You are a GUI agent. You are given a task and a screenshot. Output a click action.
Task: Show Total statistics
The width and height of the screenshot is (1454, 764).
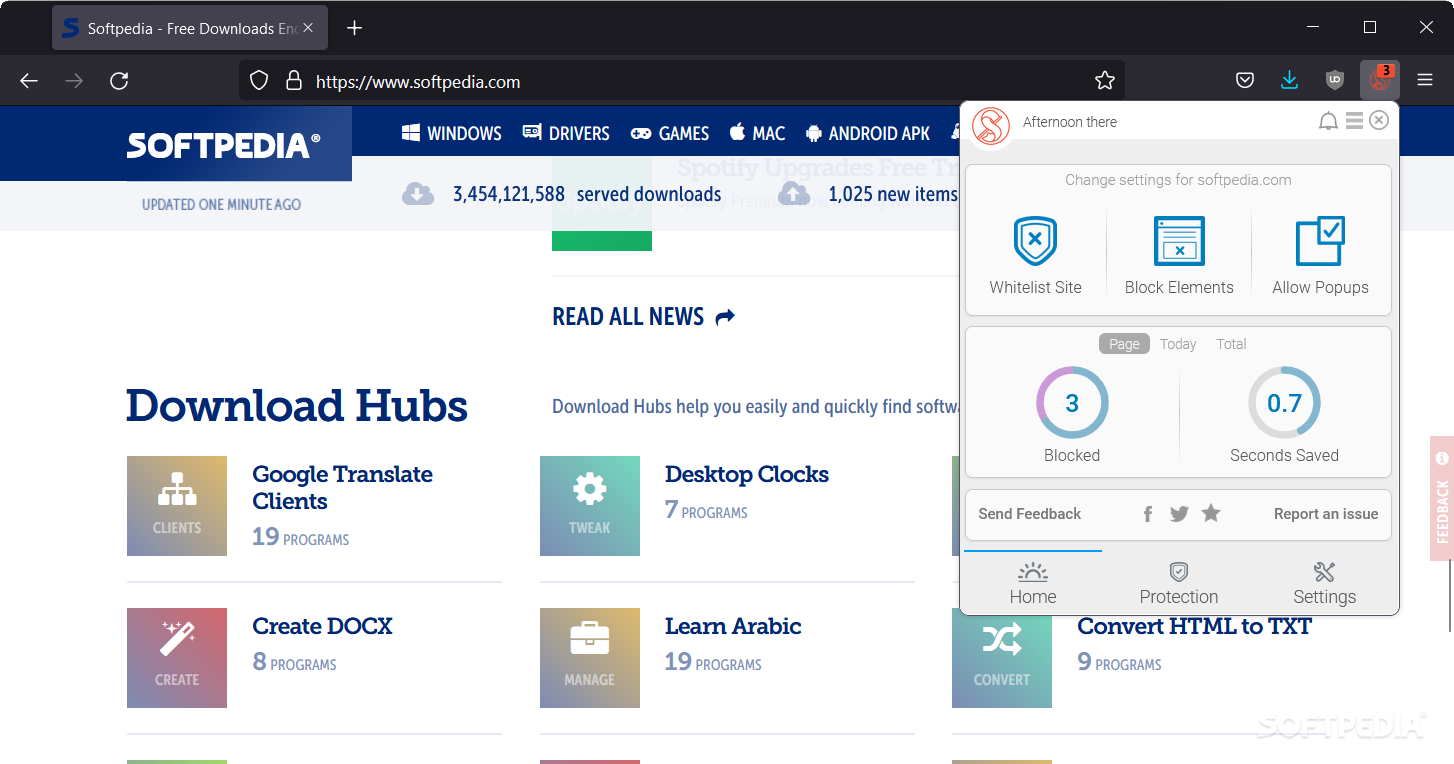[1231, 344]
